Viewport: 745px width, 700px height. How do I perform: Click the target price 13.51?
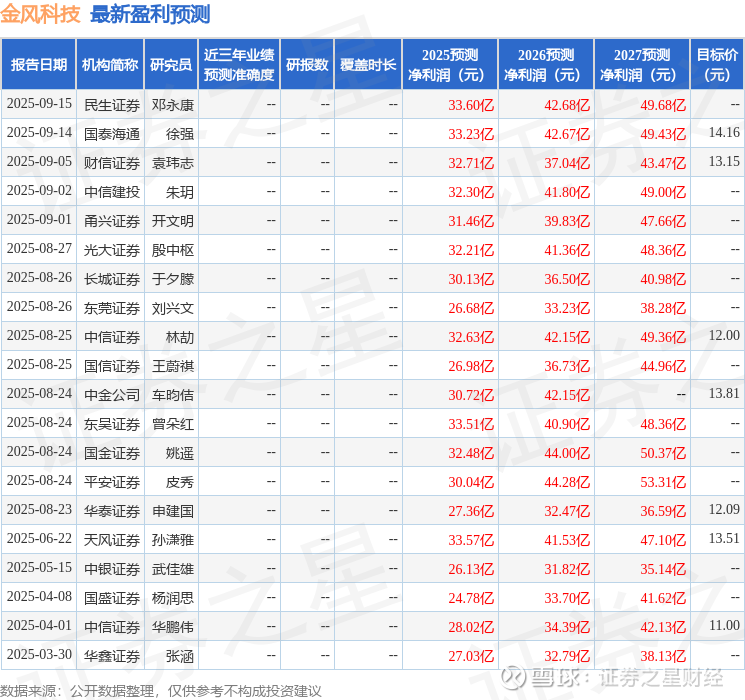[724, 538]
